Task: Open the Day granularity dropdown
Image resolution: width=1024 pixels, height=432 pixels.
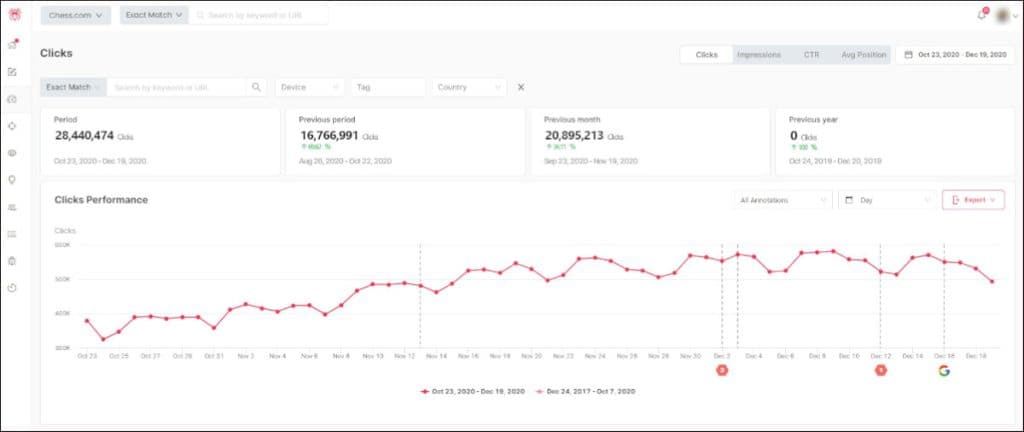Action: (x=888, y=200)
